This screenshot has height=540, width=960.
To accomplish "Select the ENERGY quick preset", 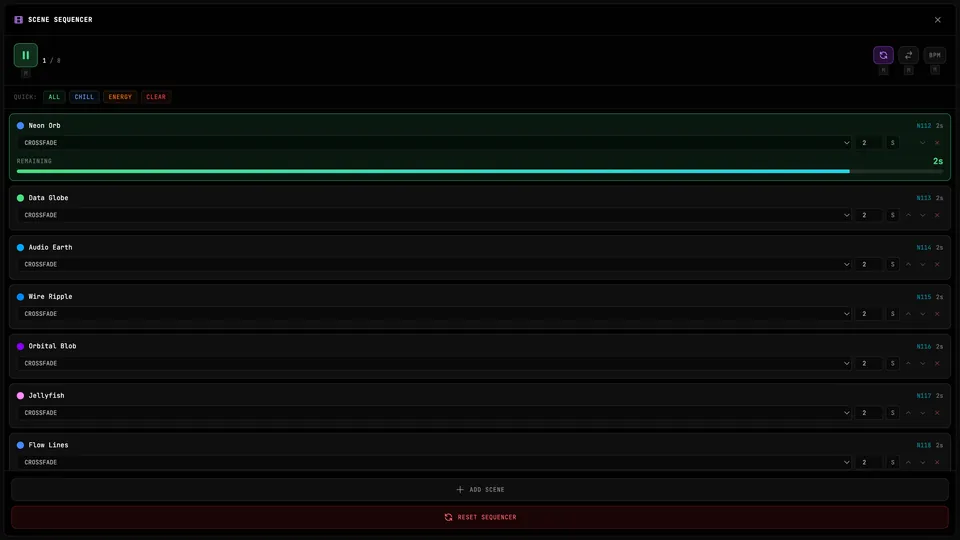I will pyautogui.click(x=120, y=97).
